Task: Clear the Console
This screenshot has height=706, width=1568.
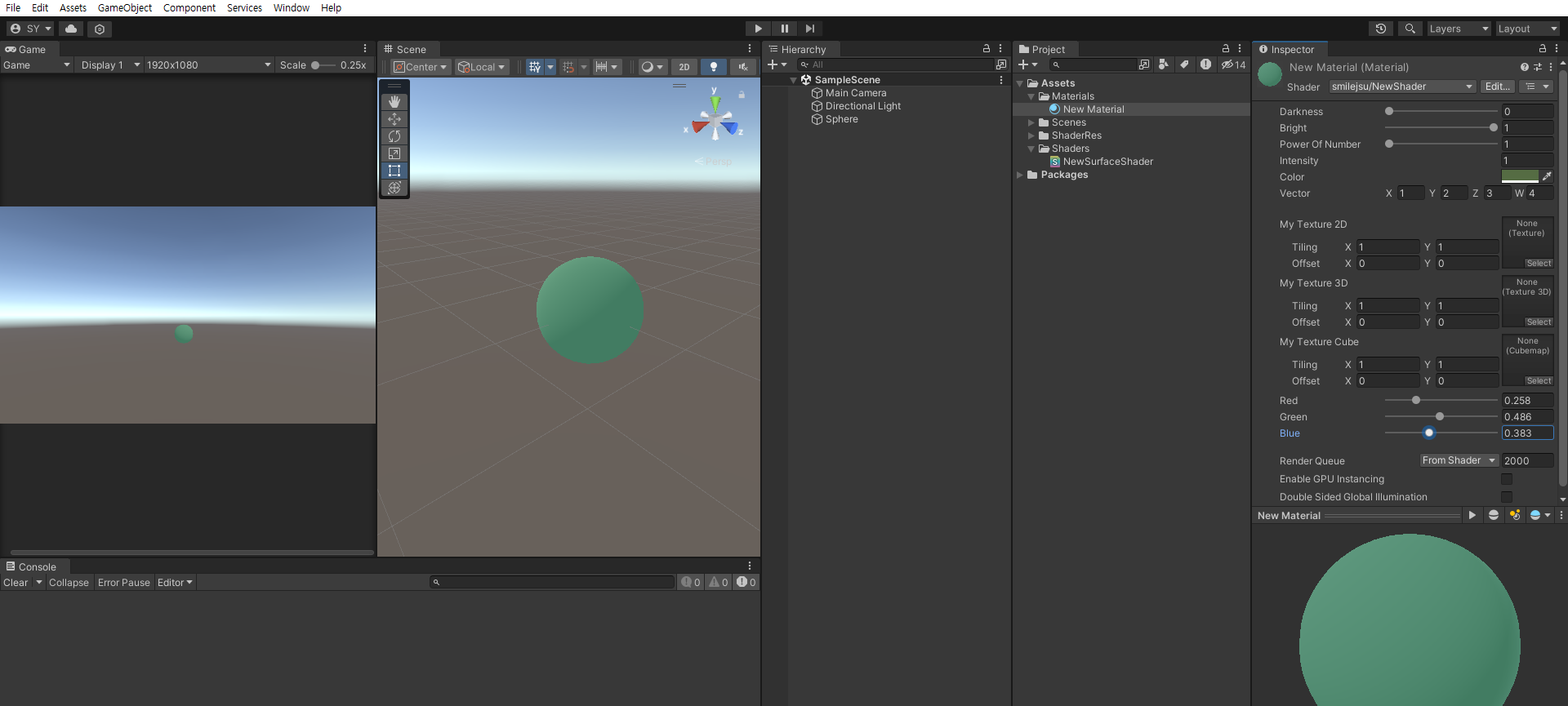Action: (x=16, y=582)
